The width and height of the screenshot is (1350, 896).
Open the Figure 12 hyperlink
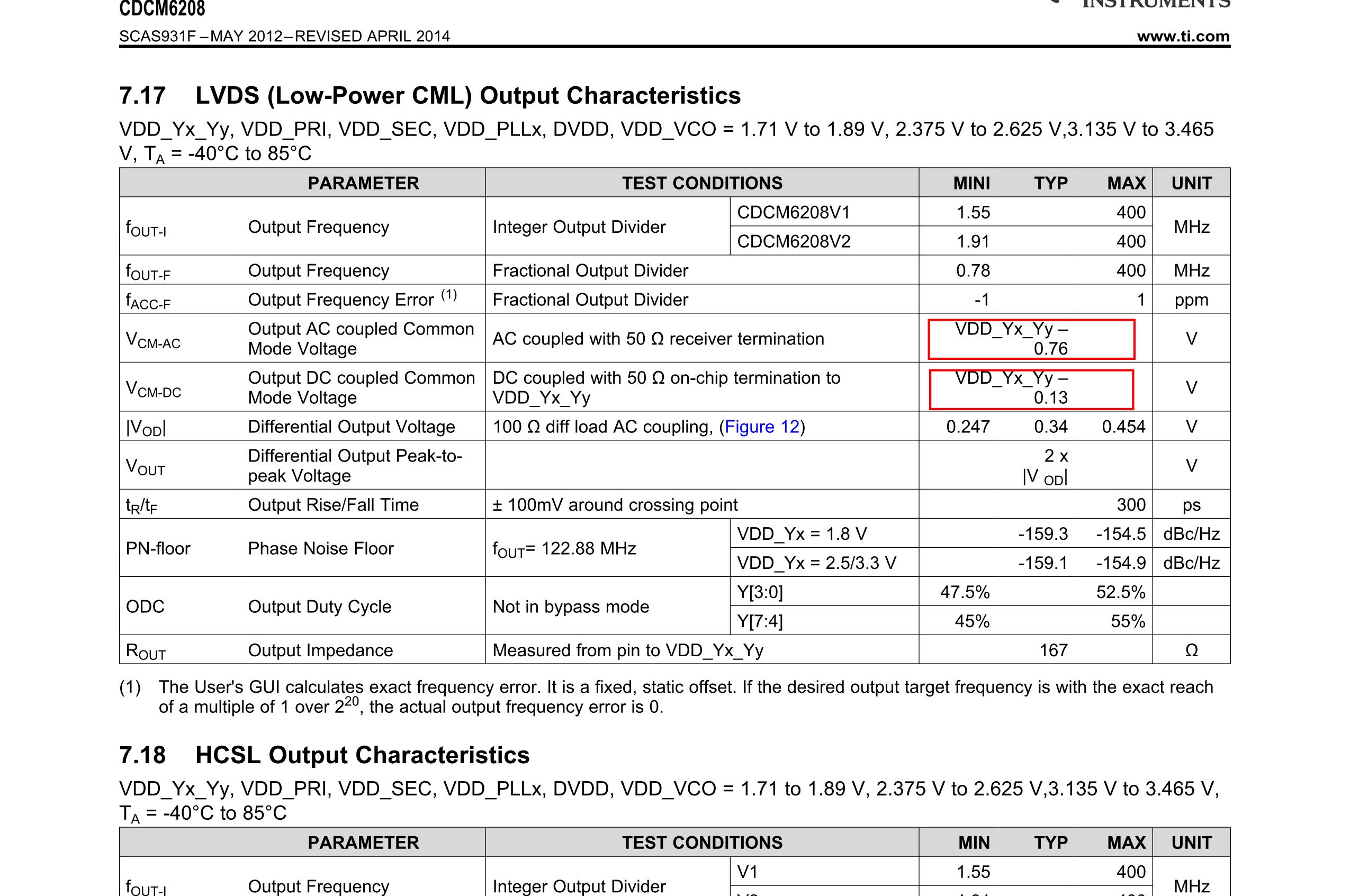[x=761, y=427]
